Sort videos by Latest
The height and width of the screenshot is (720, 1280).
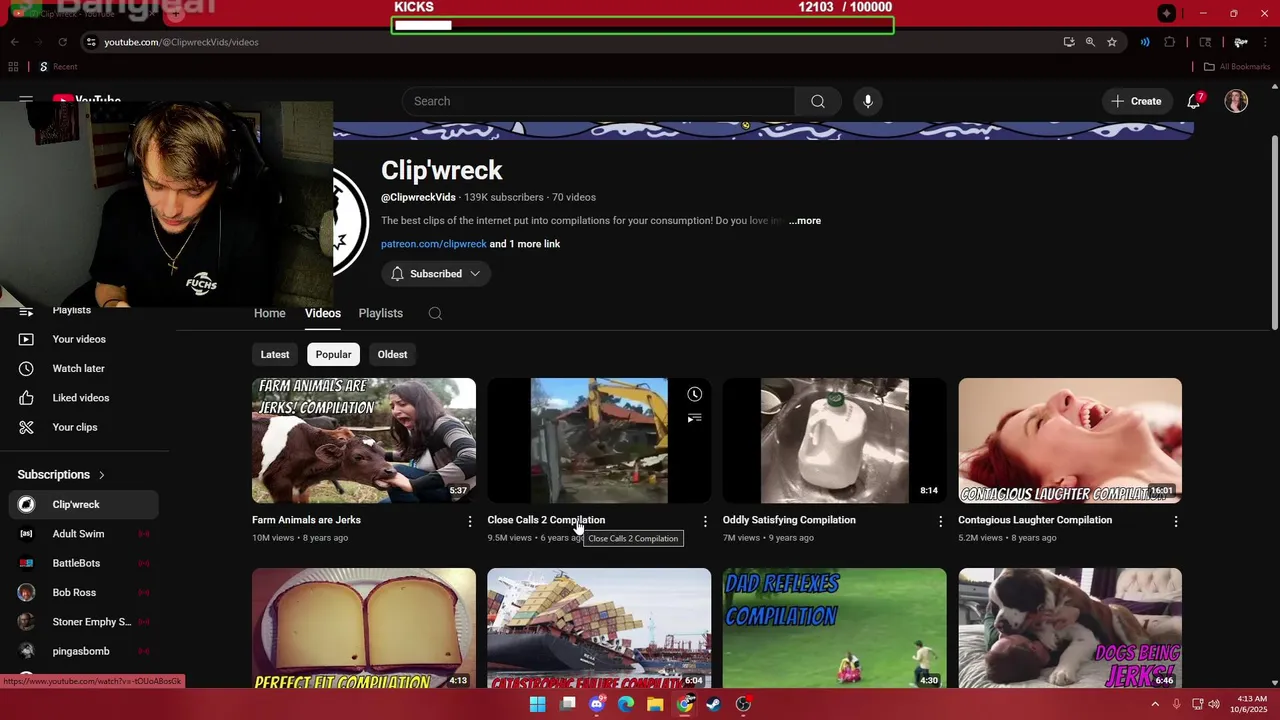[x=275, y=354]
